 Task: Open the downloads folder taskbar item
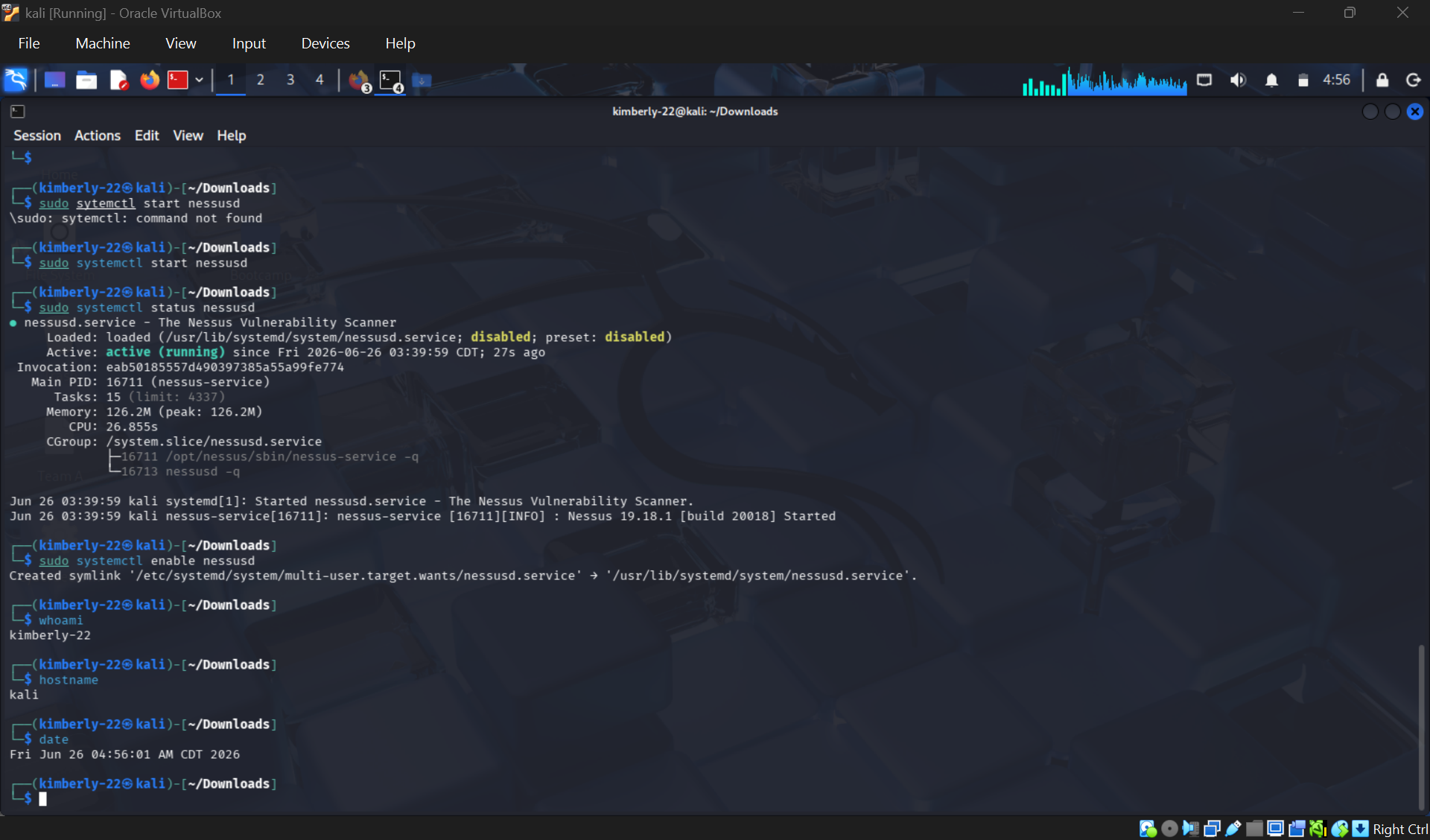(422, 80)
